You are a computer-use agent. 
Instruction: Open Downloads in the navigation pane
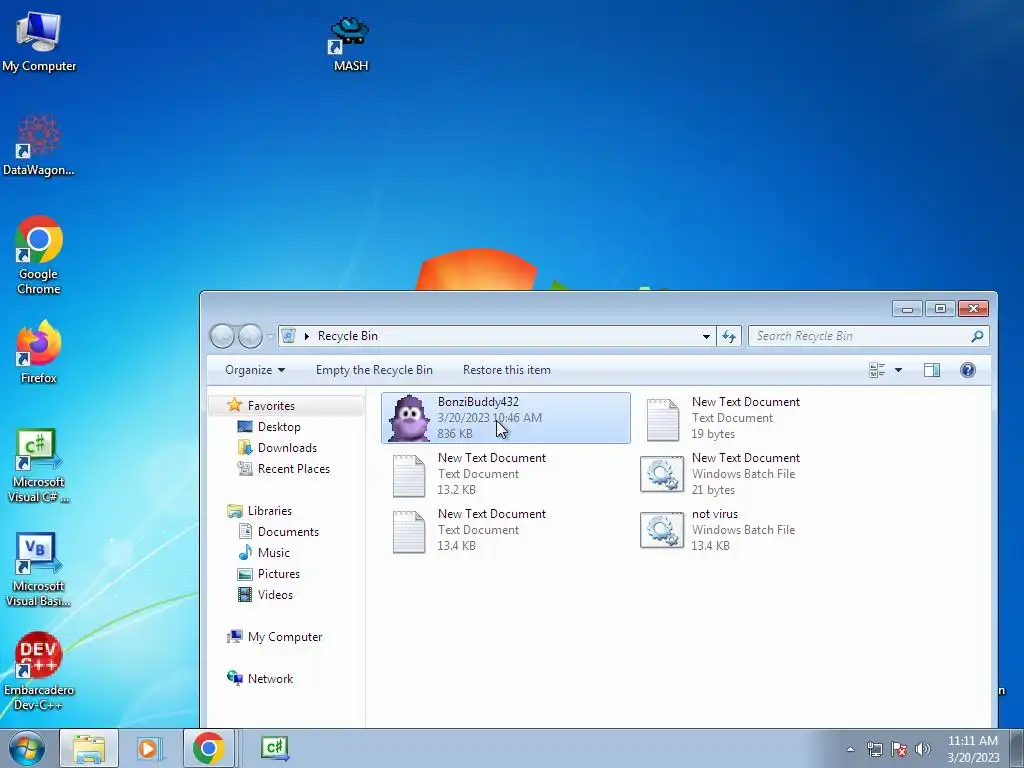click(287, 448)
